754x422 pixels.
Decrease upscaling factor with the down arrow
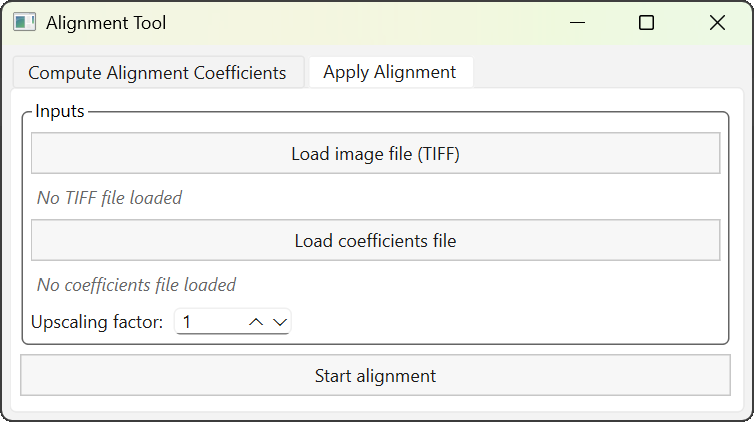point(280,322)
